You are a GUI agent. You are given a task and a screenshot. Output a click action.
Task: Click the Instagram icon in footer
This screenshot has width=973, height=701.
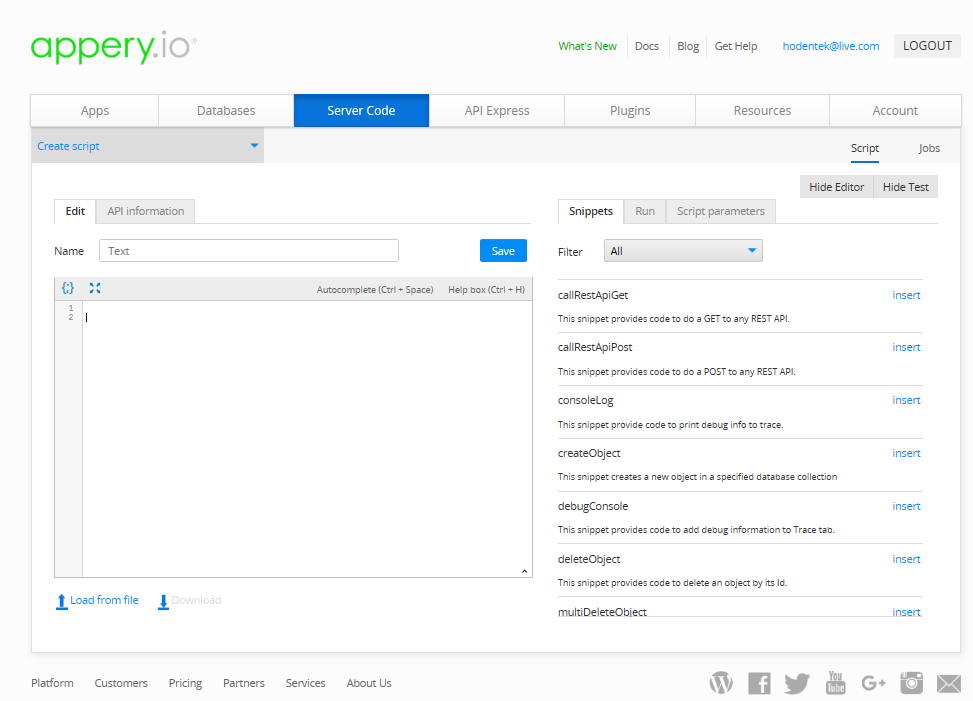pos(911,683)
